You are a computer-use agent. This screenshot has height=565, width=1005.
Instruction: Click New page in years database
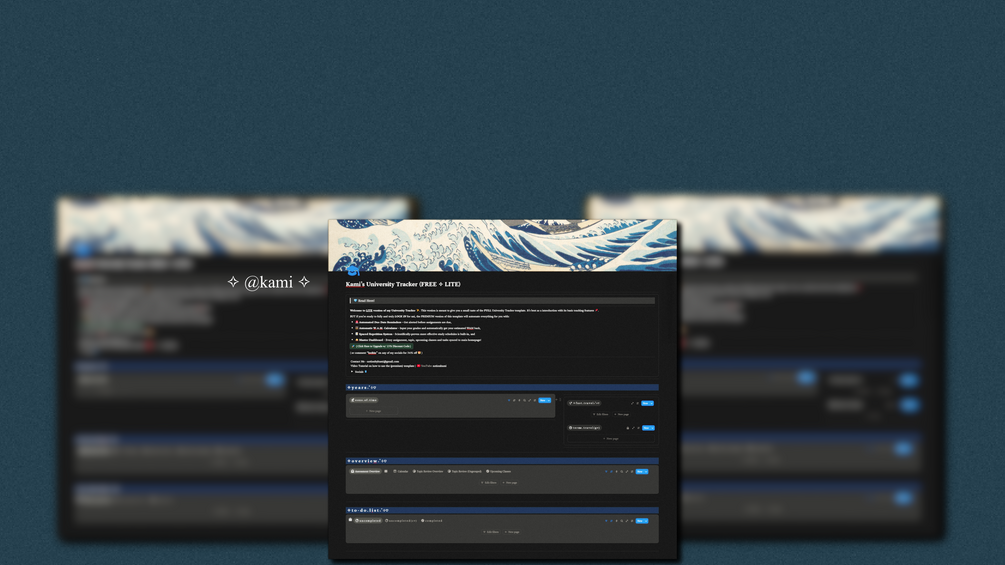(374, 411)
